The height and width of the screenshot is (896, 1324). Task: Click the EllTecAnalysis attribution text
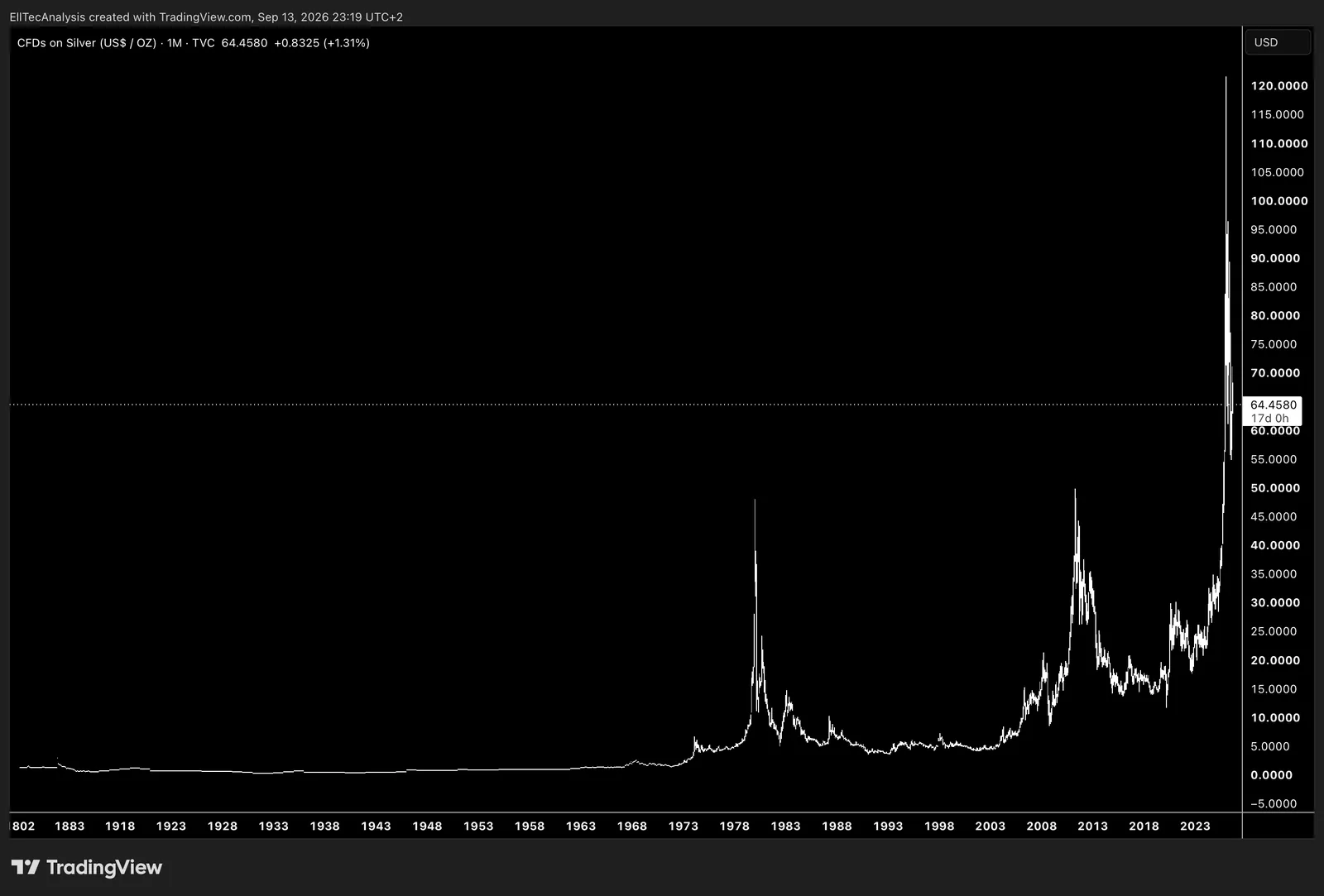pyautogui.click(x=47, y=17)
